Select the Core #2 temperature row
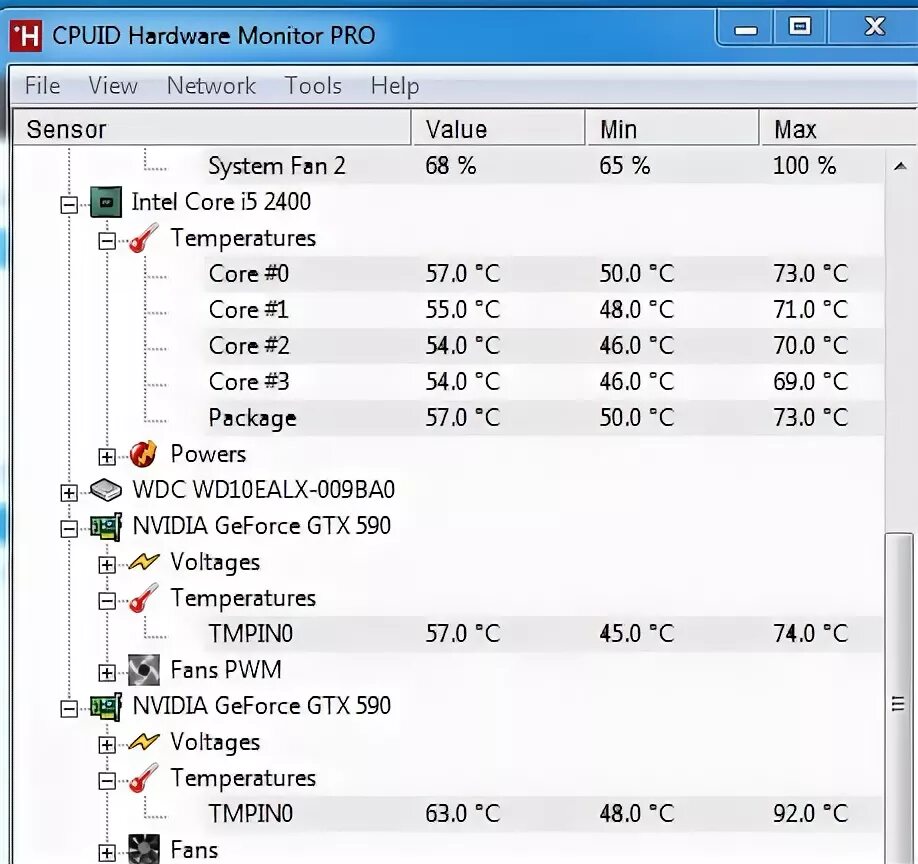The height and width of the screenshot is (864, 918). click(544, 346)
